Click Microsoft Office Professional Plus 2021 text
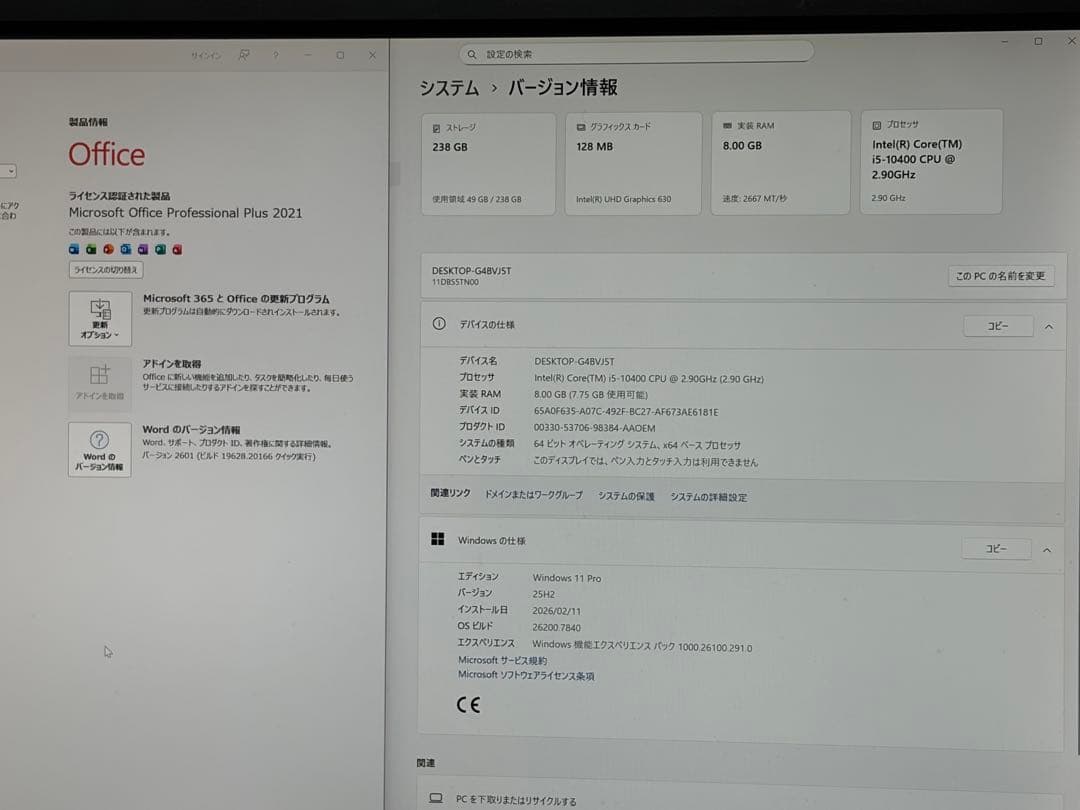 (x=185, y=214)
